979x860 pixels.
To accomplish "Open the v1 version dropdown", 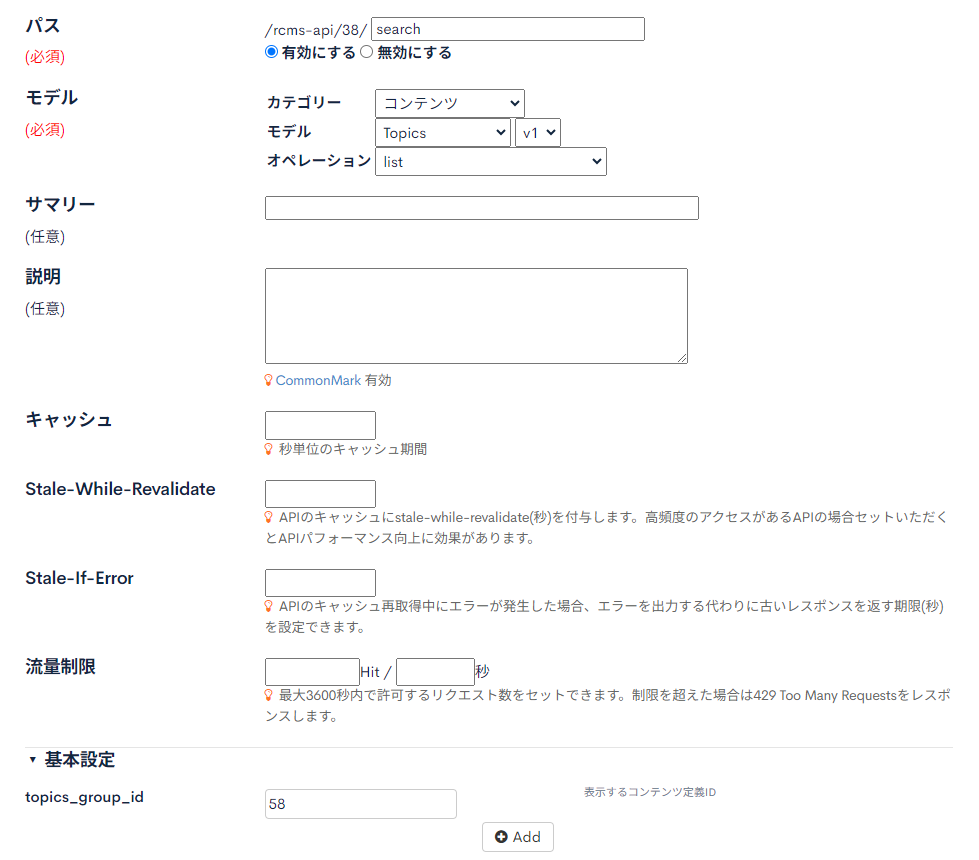I will (x=537, y=133).
